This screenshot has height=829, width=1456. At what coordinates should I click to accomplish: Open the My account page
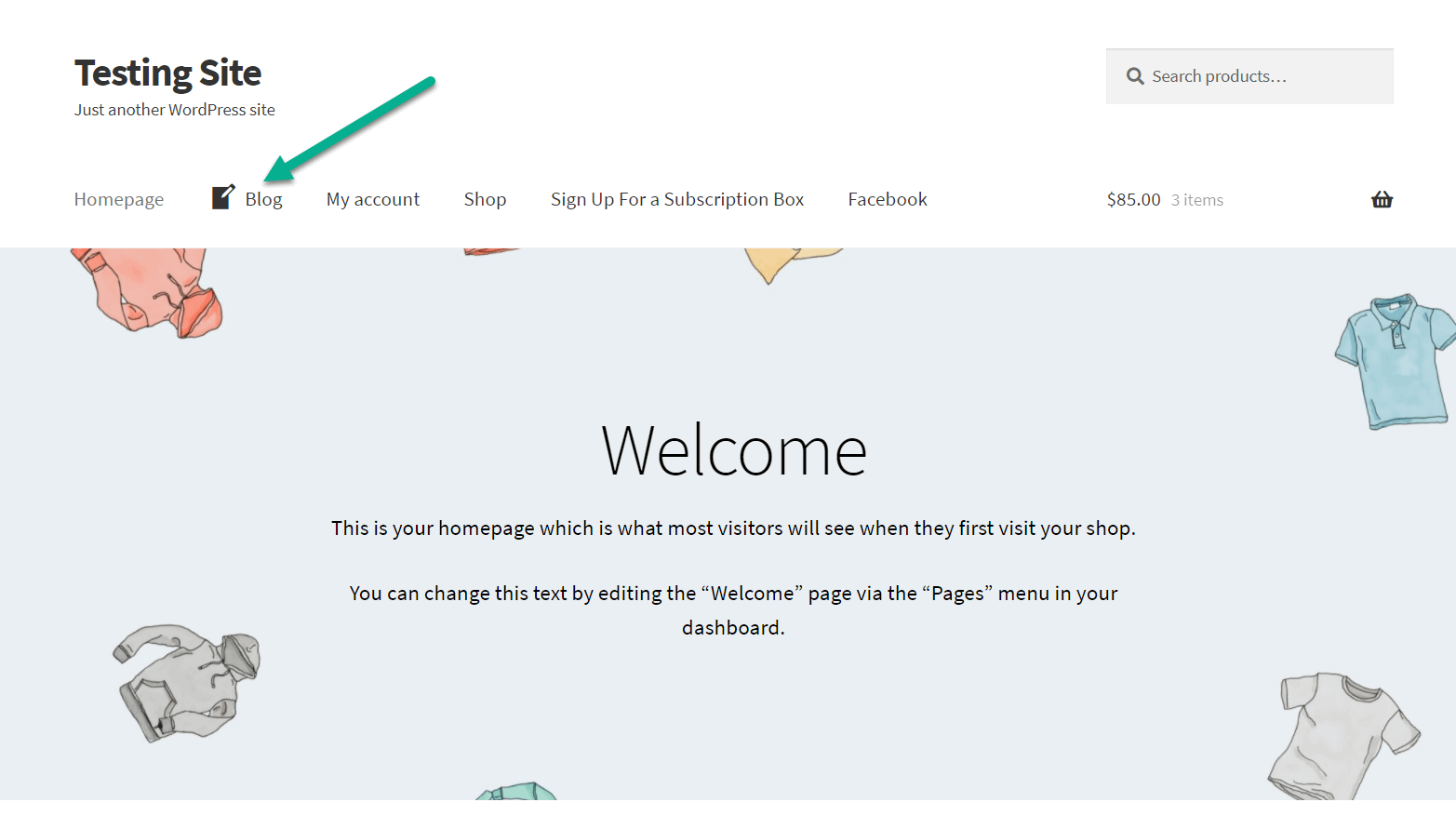pyautogui.click(x=372, y=199)
